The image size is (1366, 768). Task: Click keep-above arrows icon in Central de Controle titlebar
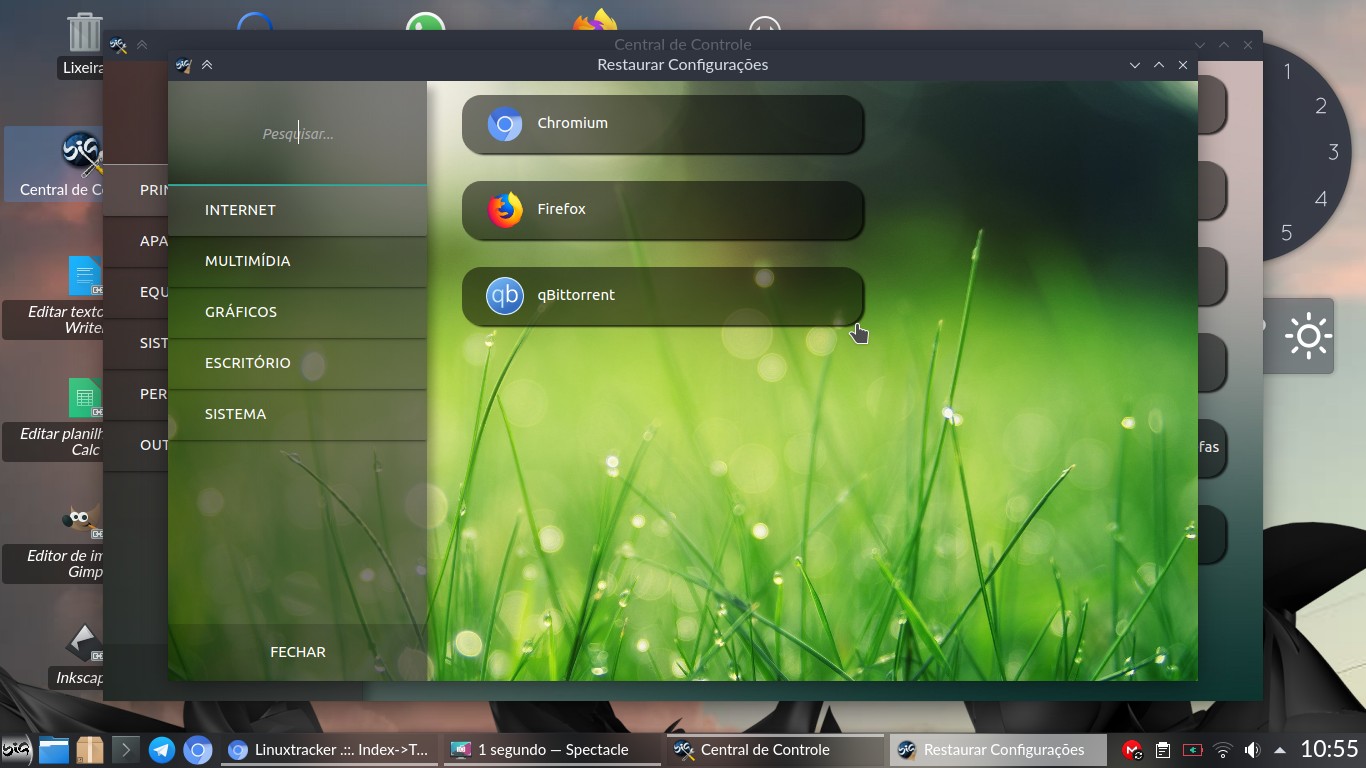coord(142,45)
